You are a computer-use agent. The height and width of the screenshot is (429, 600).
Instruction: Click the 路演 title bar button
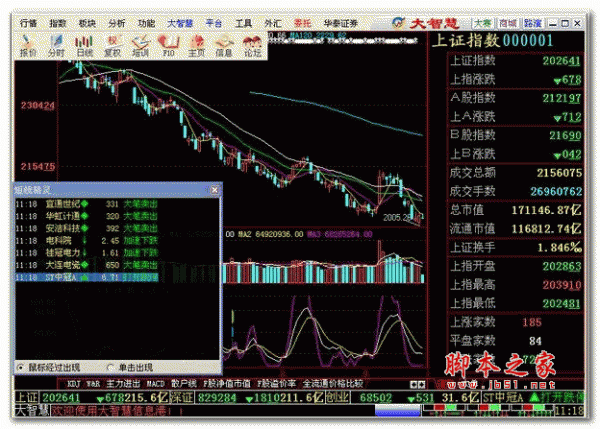point(532,23)
